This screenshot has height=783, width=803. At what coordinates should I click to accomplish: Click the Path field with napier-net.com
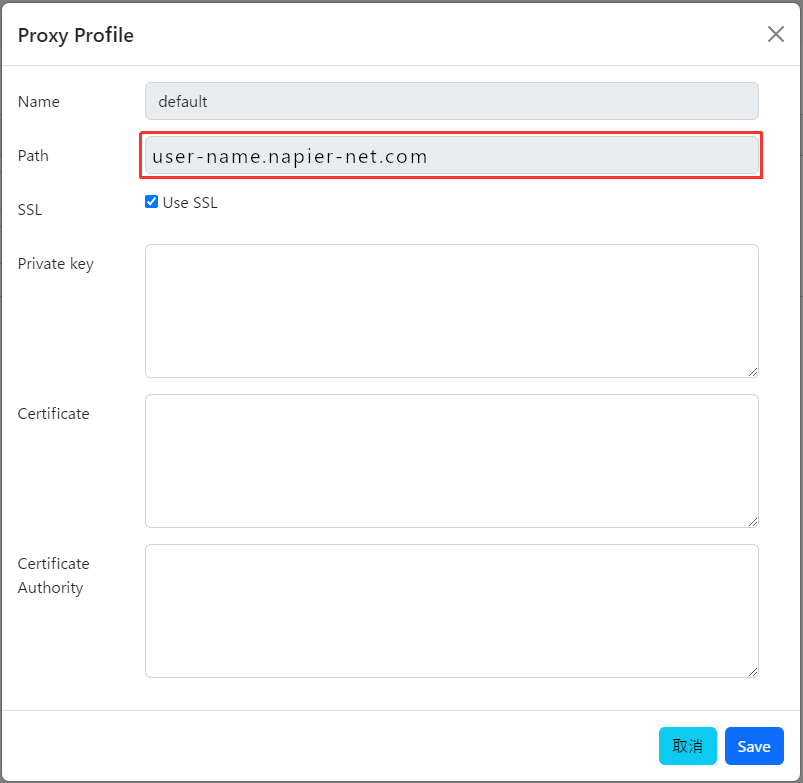pyautogui.click(x=451, y=155)
